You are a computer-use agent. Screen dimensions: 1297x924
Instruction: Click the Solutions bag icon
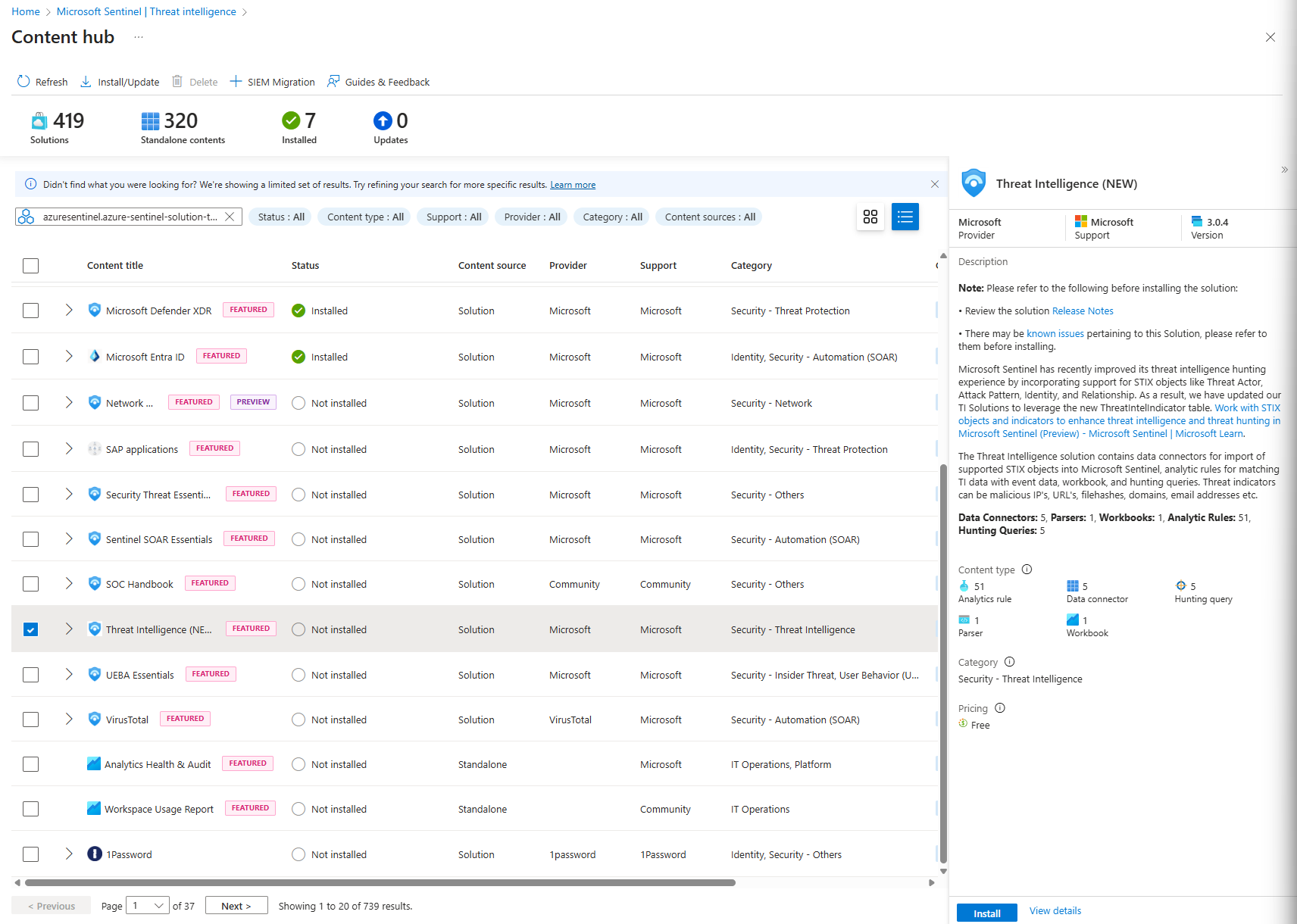click(39, 120)
